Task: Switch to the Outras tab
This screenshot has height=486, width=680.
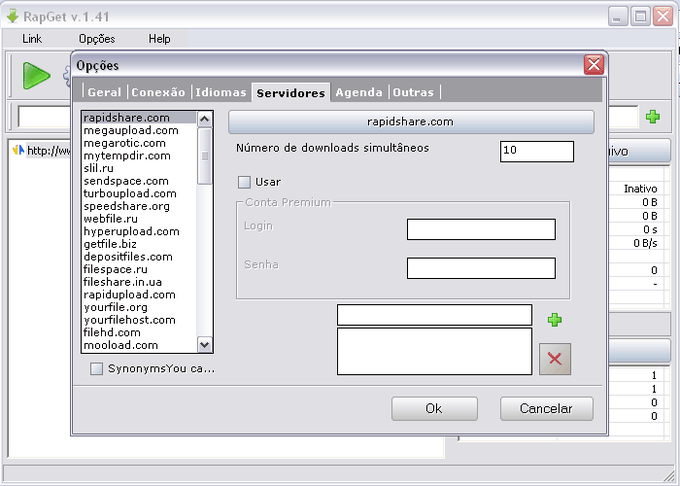Action: click(x=413, y=92)
